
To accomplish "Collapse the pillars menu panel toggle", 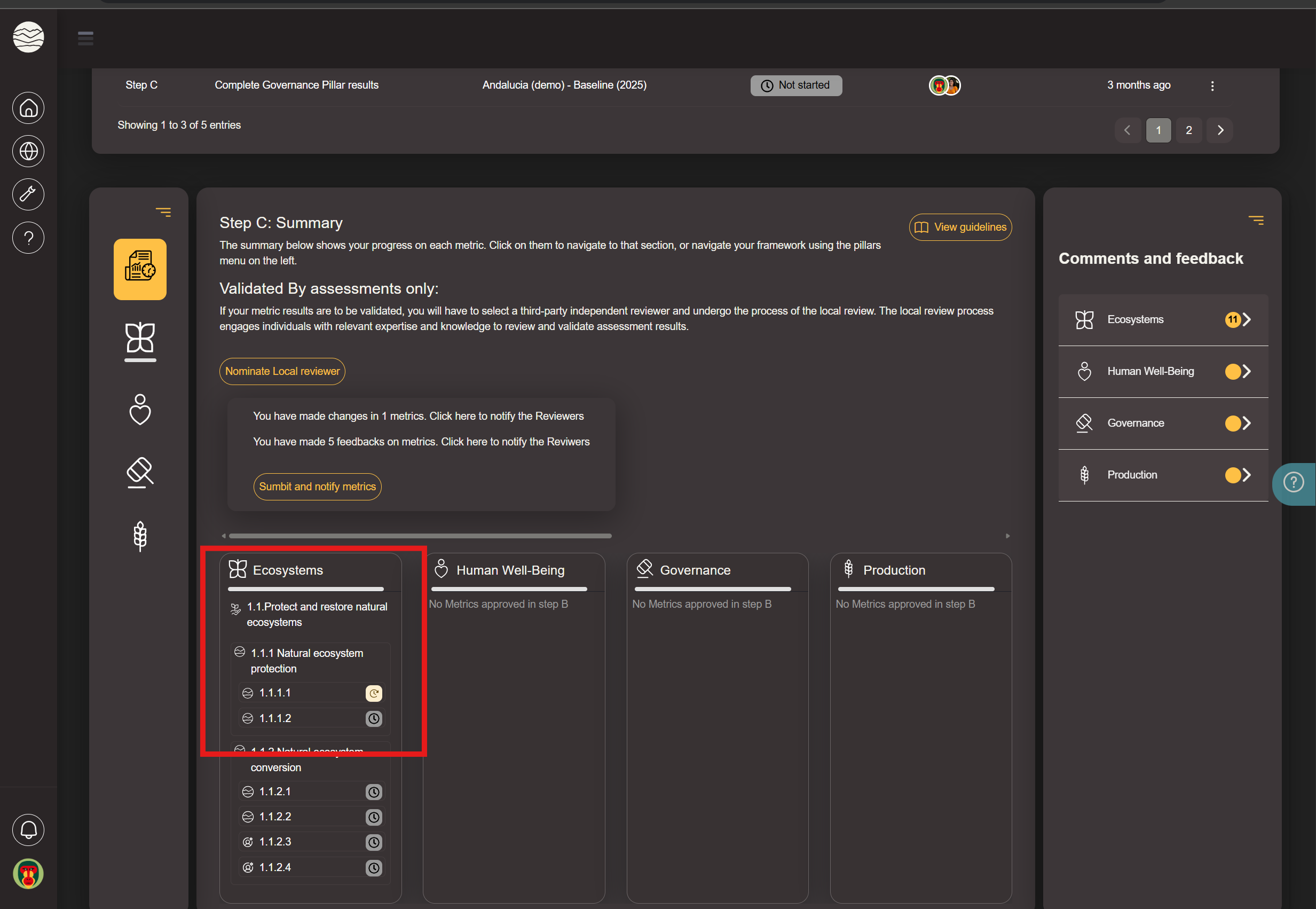I will [x=163, y=213].
